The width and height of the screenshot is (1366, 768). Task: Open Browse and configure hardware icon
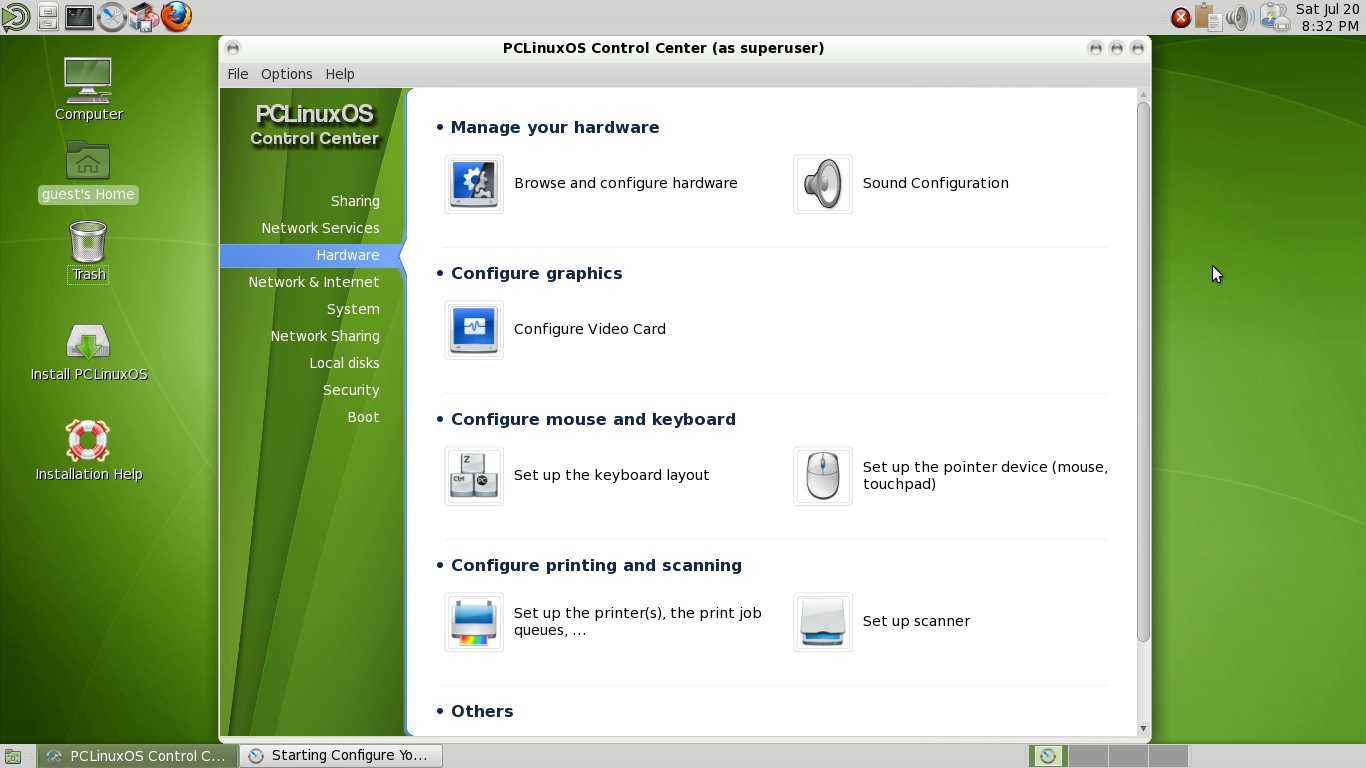pos(474,184)
